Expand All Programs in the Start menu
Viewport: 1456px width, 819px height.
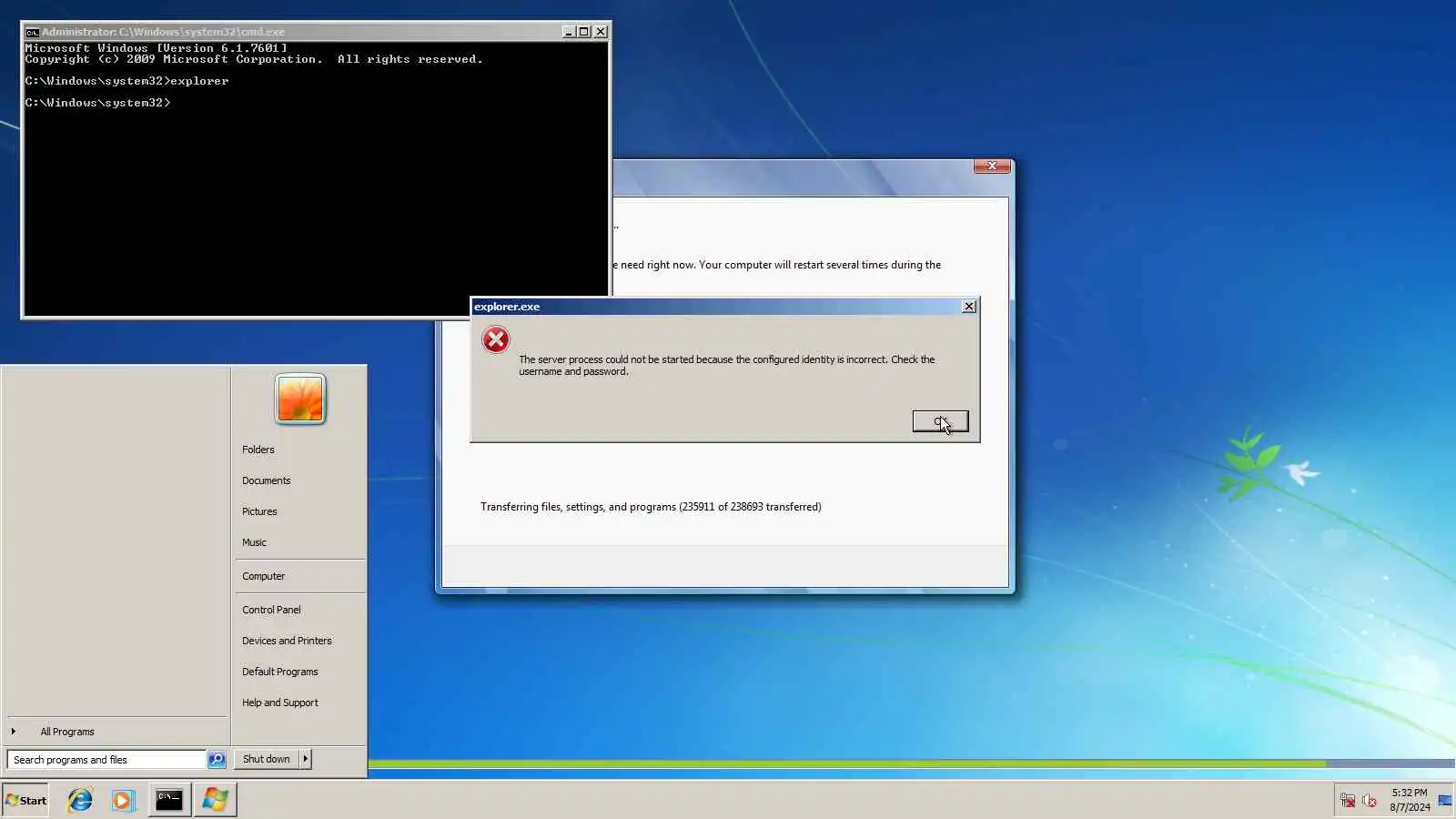point(67,732)
